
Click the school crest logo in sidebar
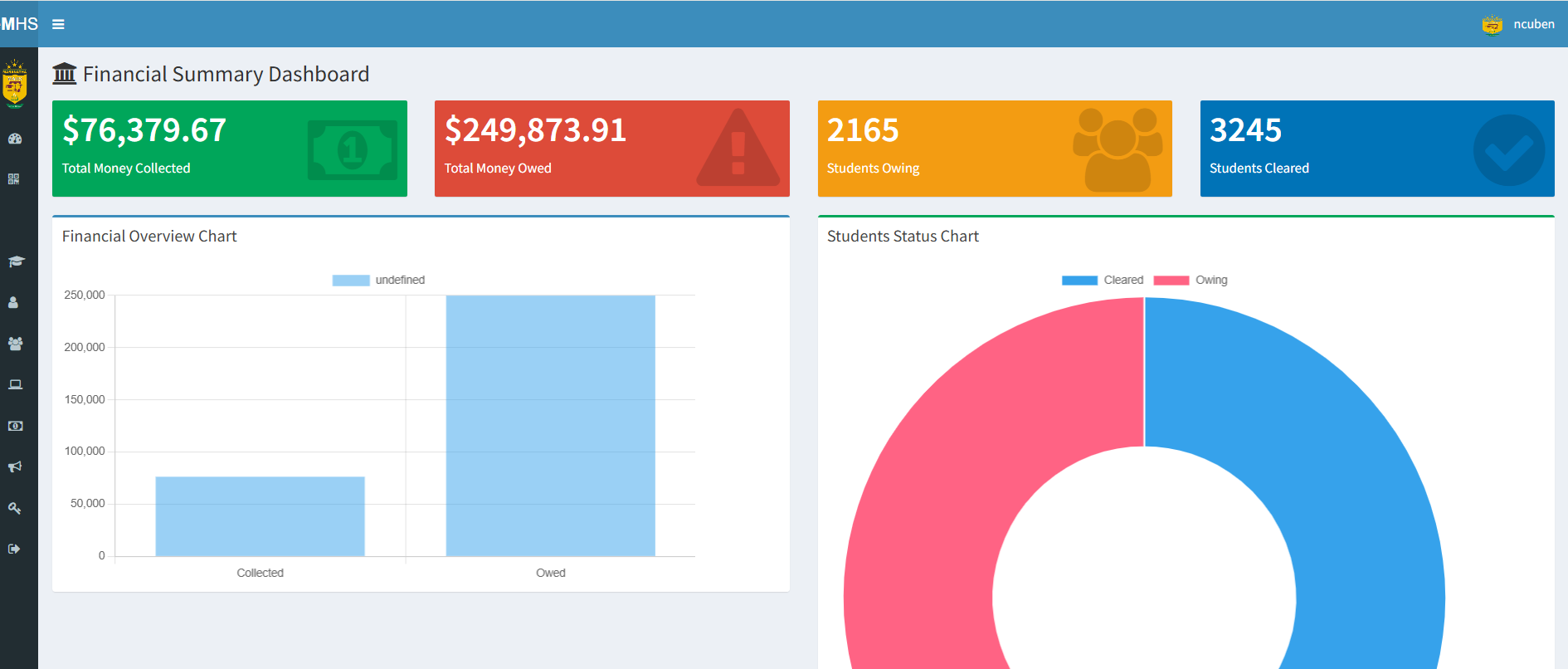(x=15, y=84)
